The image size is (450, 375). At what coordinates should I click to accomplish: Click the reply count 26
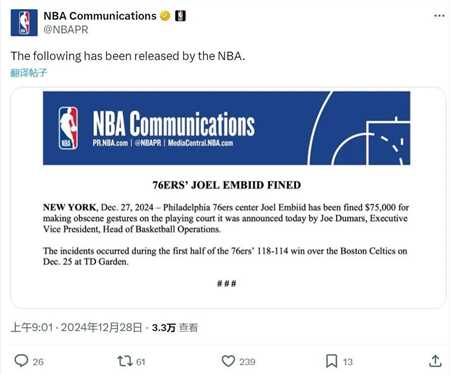[x=38, y=362]
